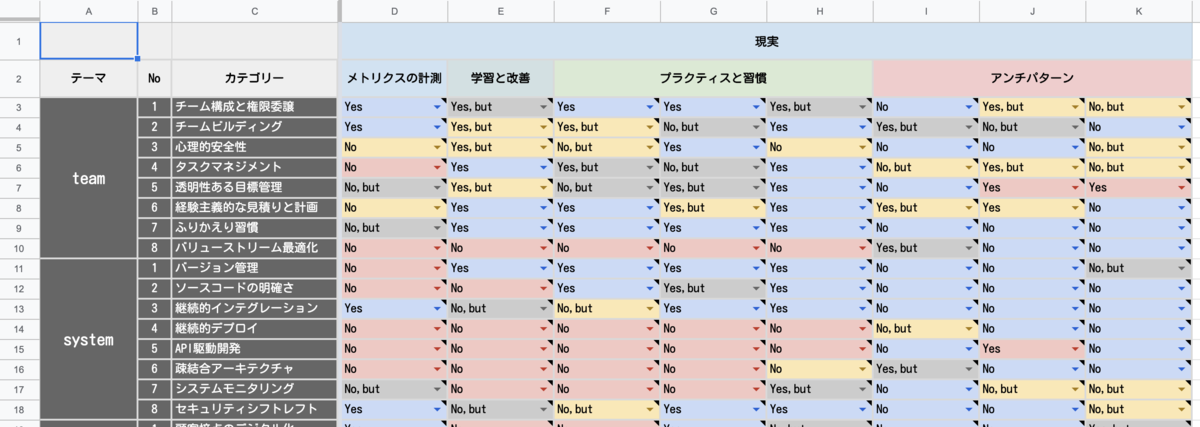
Task: Click the カテゴリー header cell
Action: (254, 78)
